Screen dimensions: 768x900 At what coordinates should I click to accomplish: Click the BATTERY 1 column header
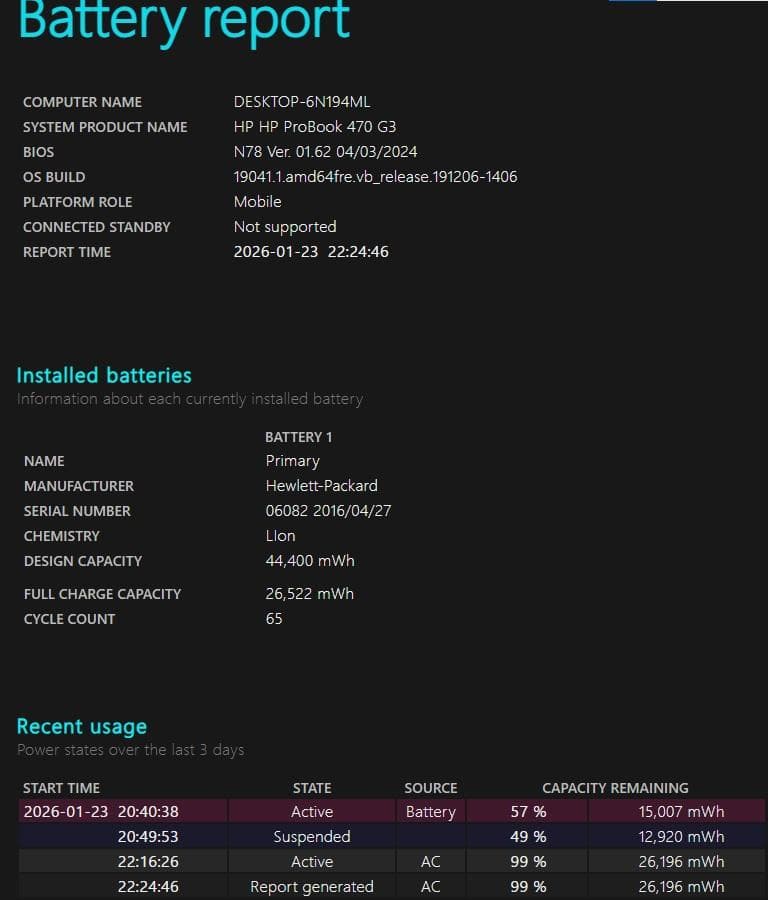coord(299,437)
